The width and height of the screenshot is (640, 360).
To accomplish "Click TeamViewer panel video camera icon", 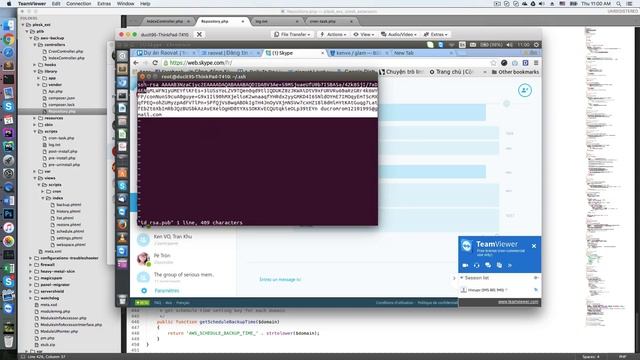I will [465, 265].
